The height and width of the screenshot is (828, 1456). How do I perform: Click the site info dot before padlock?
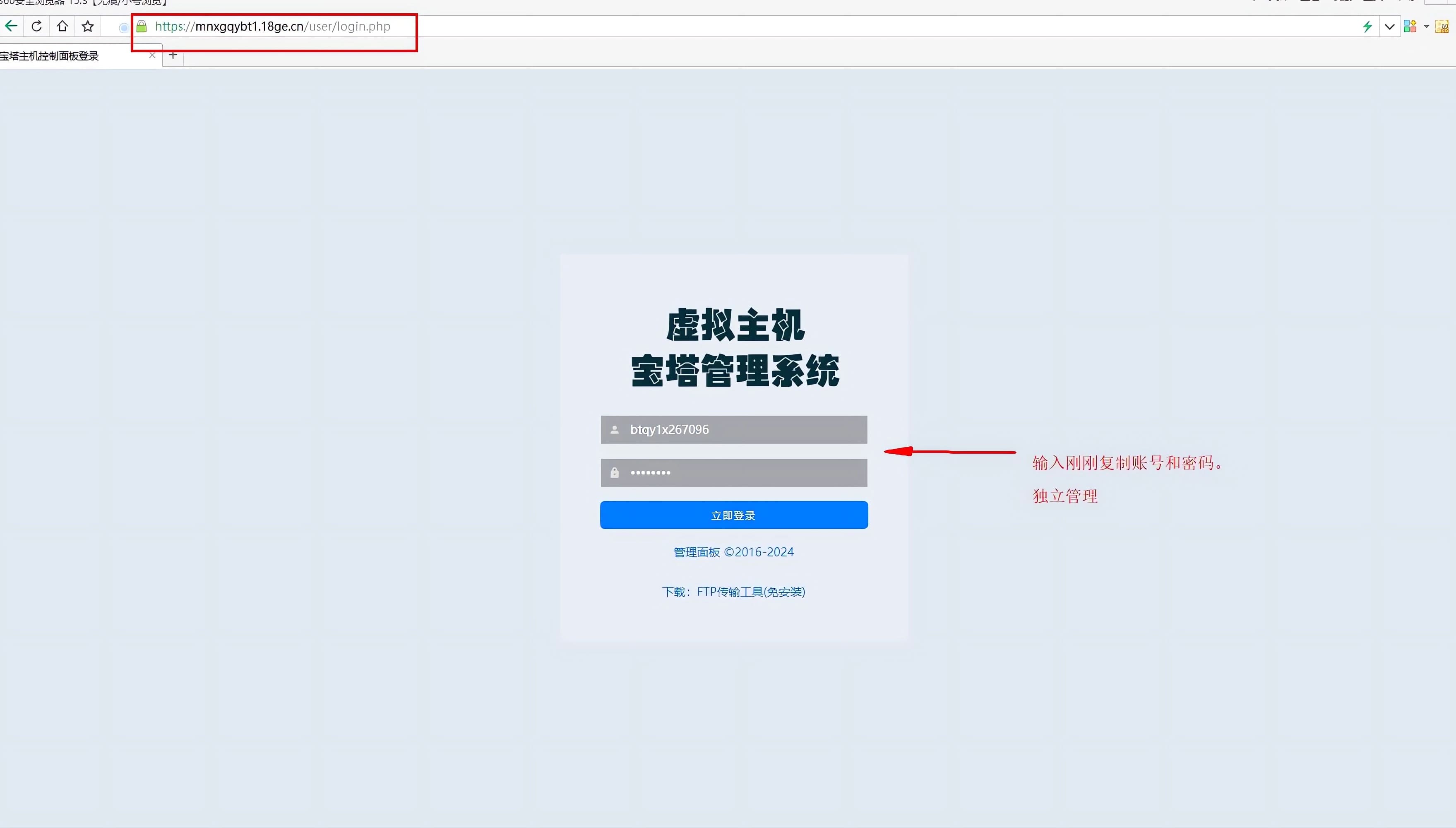pos(123,27)
